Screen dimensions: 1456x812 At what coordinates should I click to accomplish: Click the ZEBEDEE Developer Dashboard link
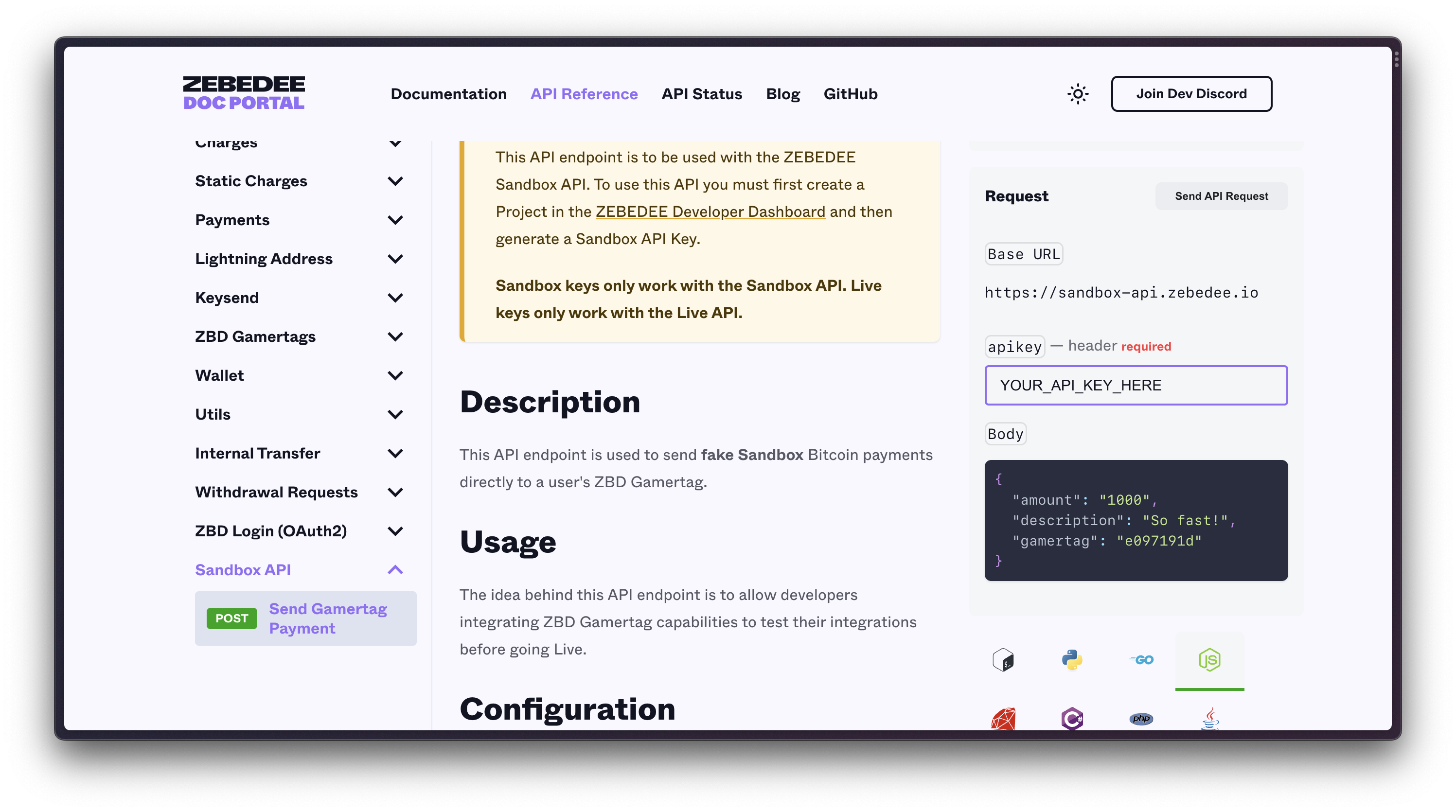(711, 211)
